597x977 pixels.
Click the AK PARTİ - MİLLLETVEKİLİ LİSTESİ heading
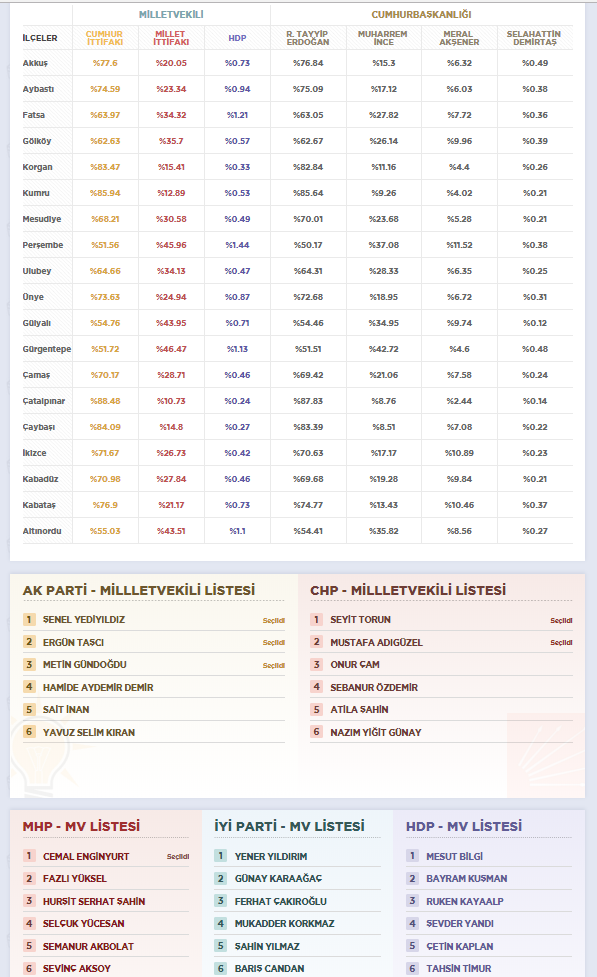139,590
